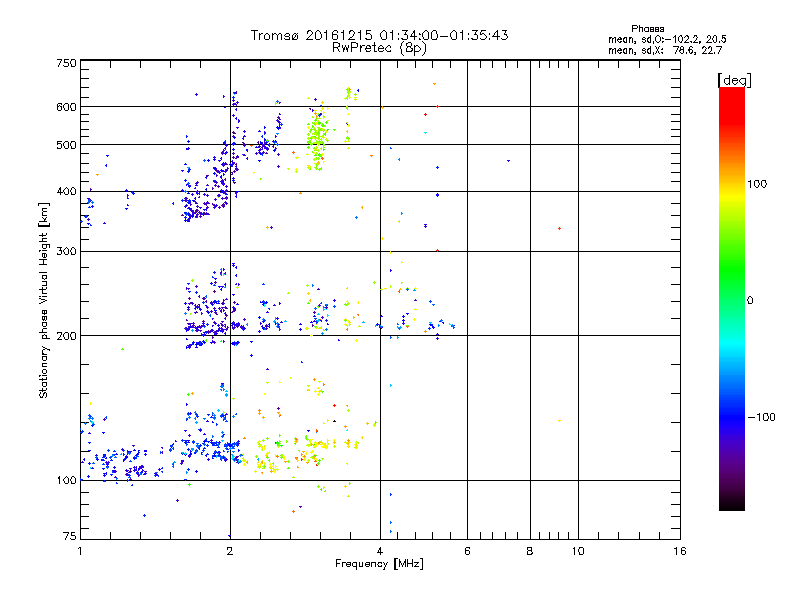Screen dimensions: 800x600
Task: Click the y-axis tick label '600'
Action: tap(66, 107)
